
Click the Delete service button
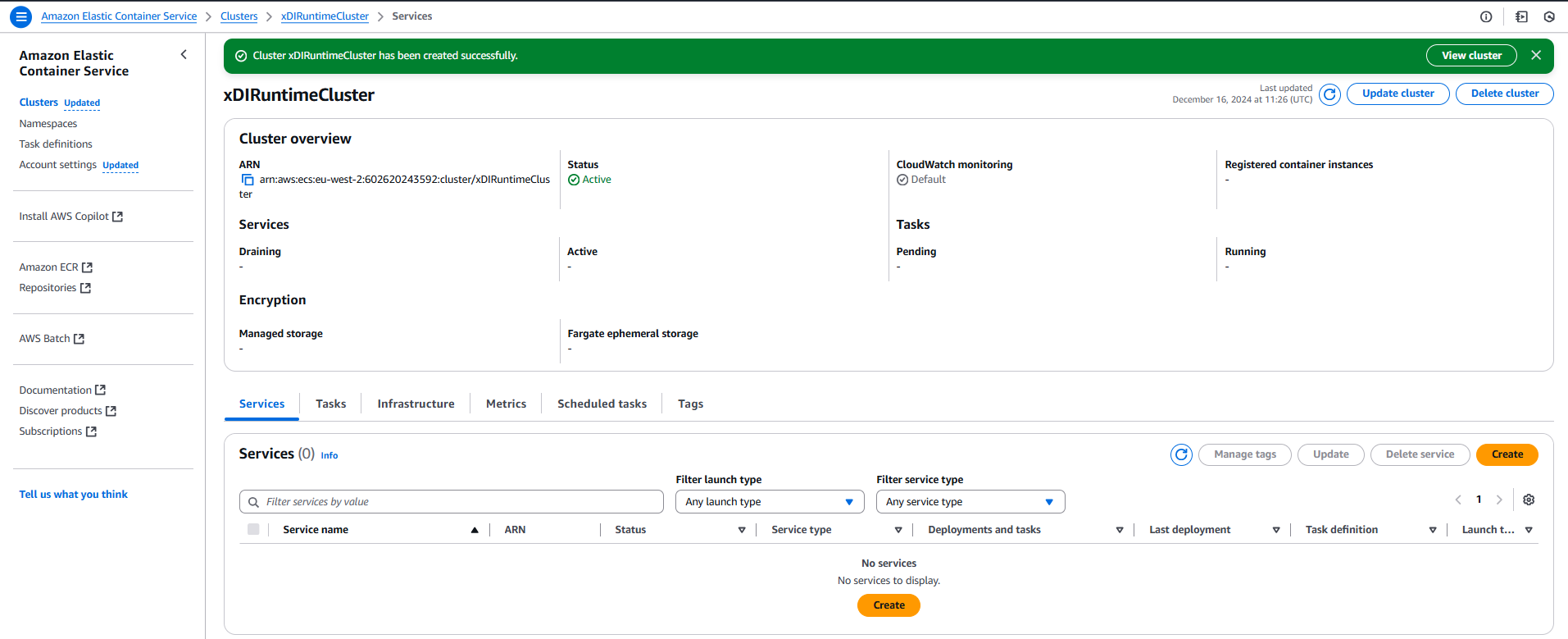[1420, 454]
